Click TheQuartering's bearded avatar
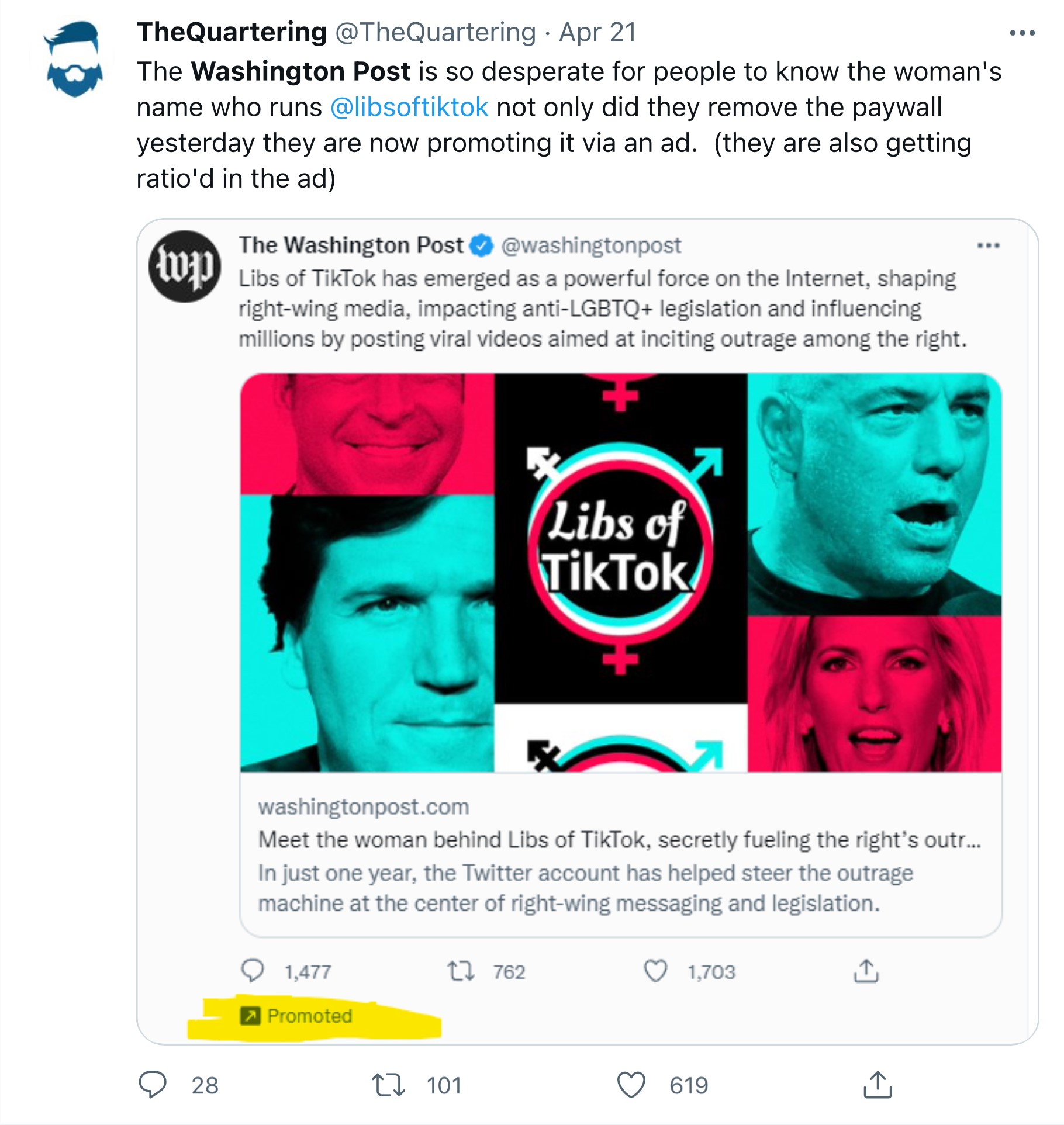Viewport: 1064px width, 1125px height. [x=74, y=59]
